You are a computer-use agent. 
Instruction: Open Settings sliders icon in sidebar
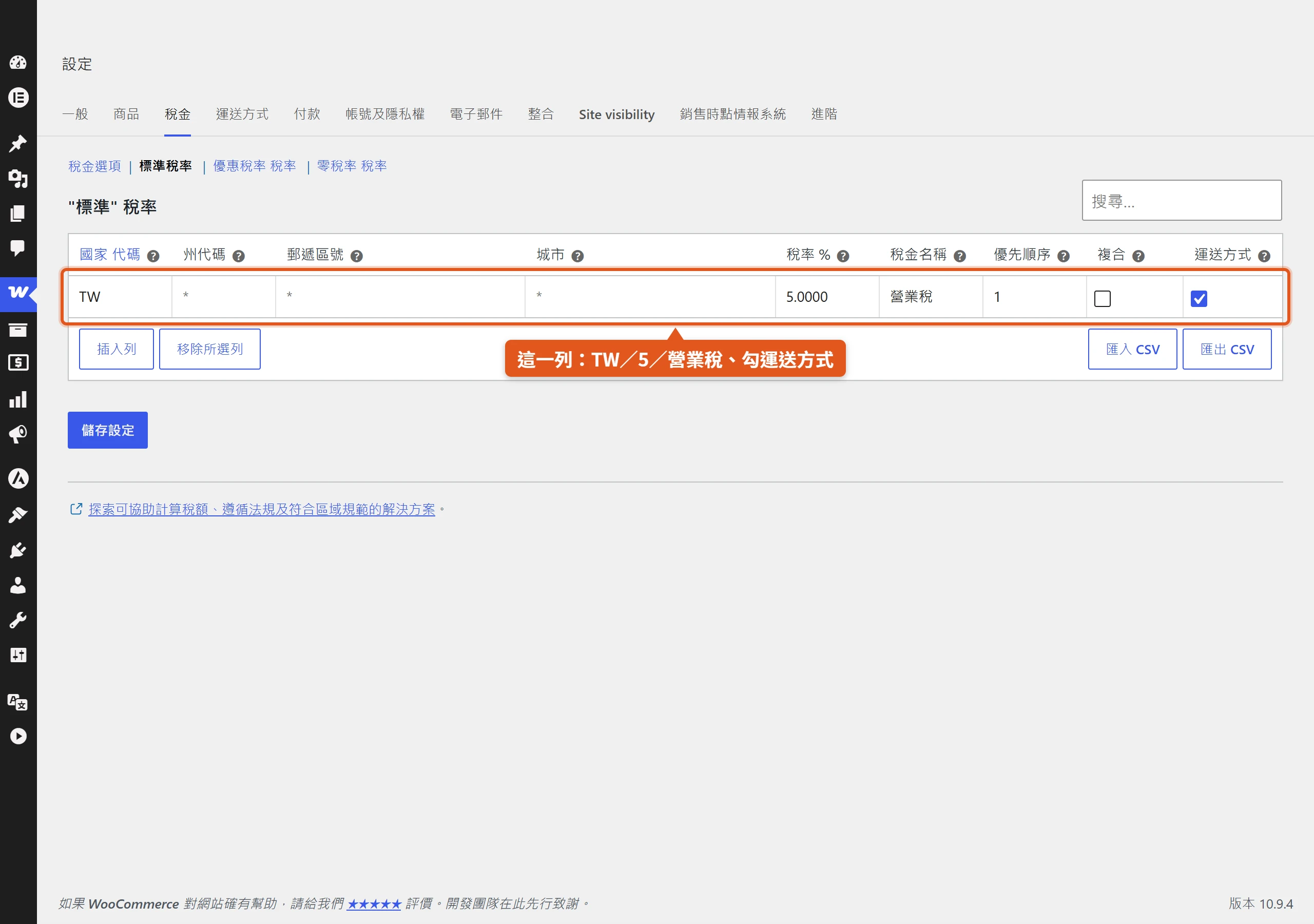pos(18,655)
